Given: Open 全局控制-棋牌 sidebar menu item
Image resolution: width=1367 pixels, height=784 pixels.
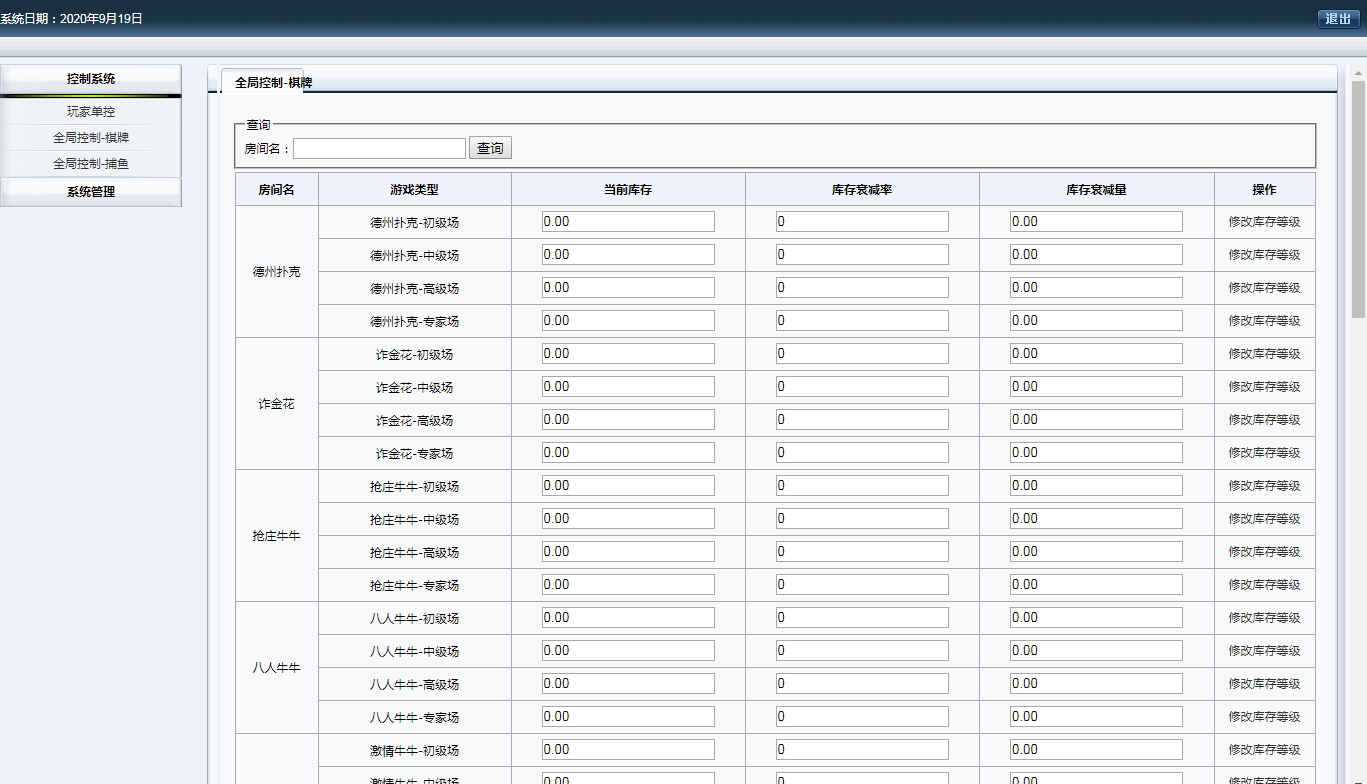Looking at the screenshot, I should [91, 138].
